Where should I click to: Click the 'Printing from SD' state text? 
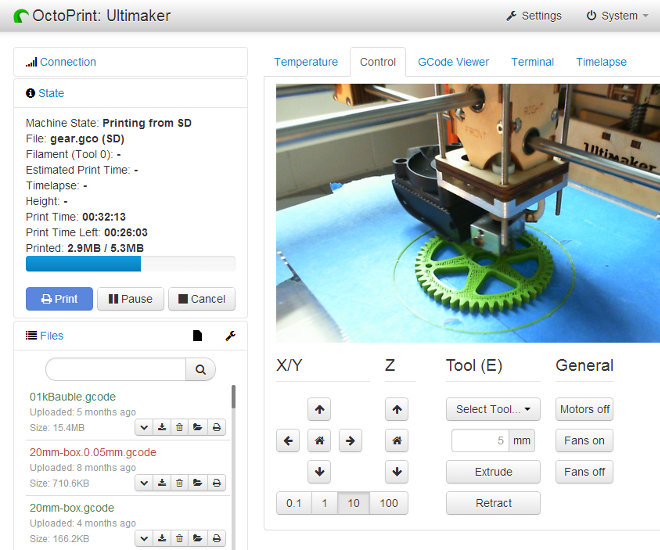(147, 123)
